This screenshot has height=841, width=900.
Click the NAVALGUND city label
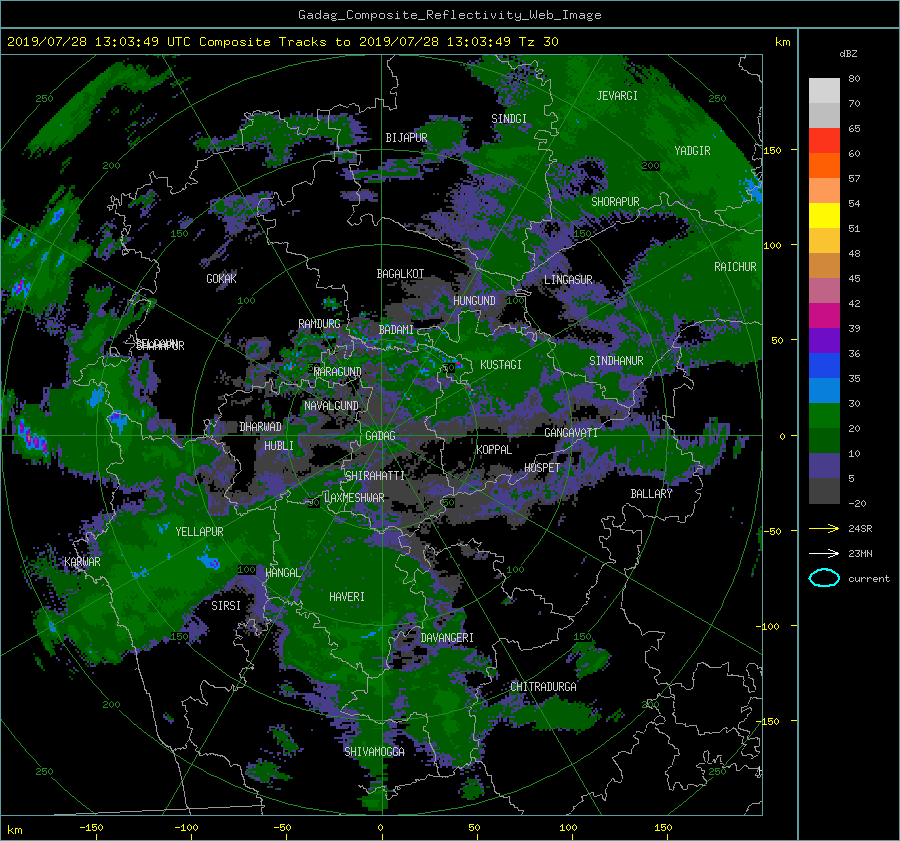pyautogui.click(x=331, y=406)
